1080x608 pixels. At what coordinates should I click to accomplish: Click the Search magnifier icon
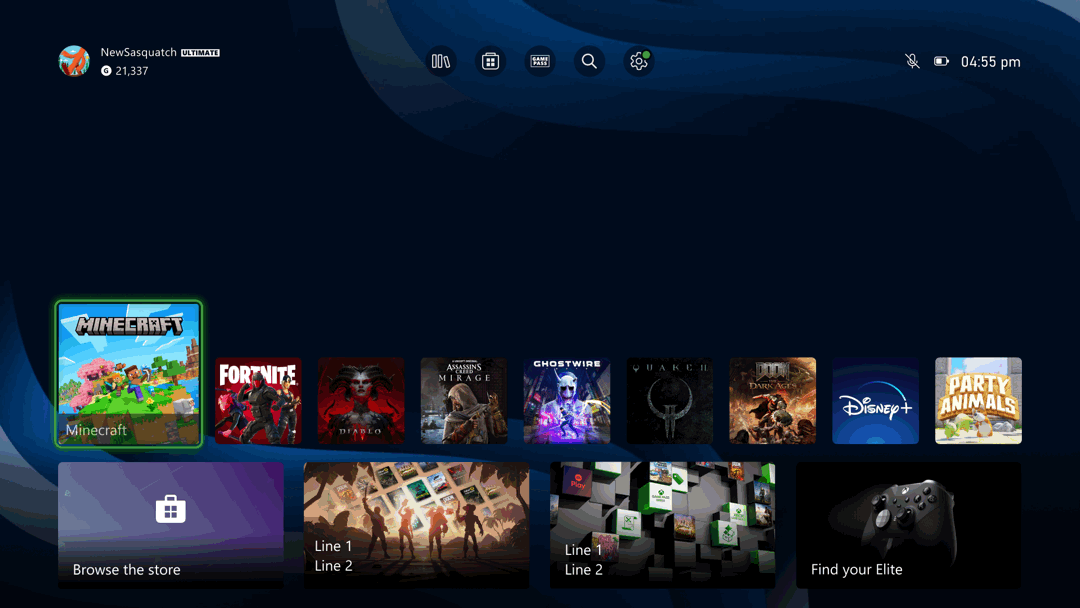(x=590, y=61)
